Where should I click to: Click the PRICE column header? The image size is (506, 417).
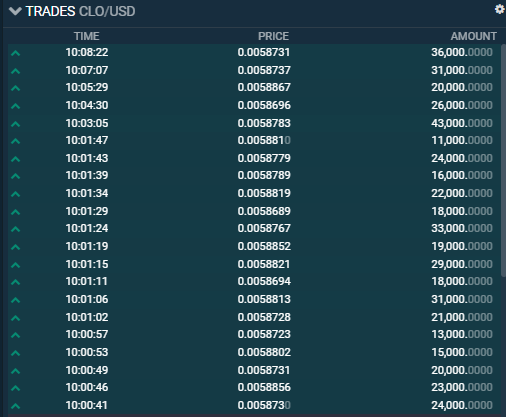(x=273, y=36)
